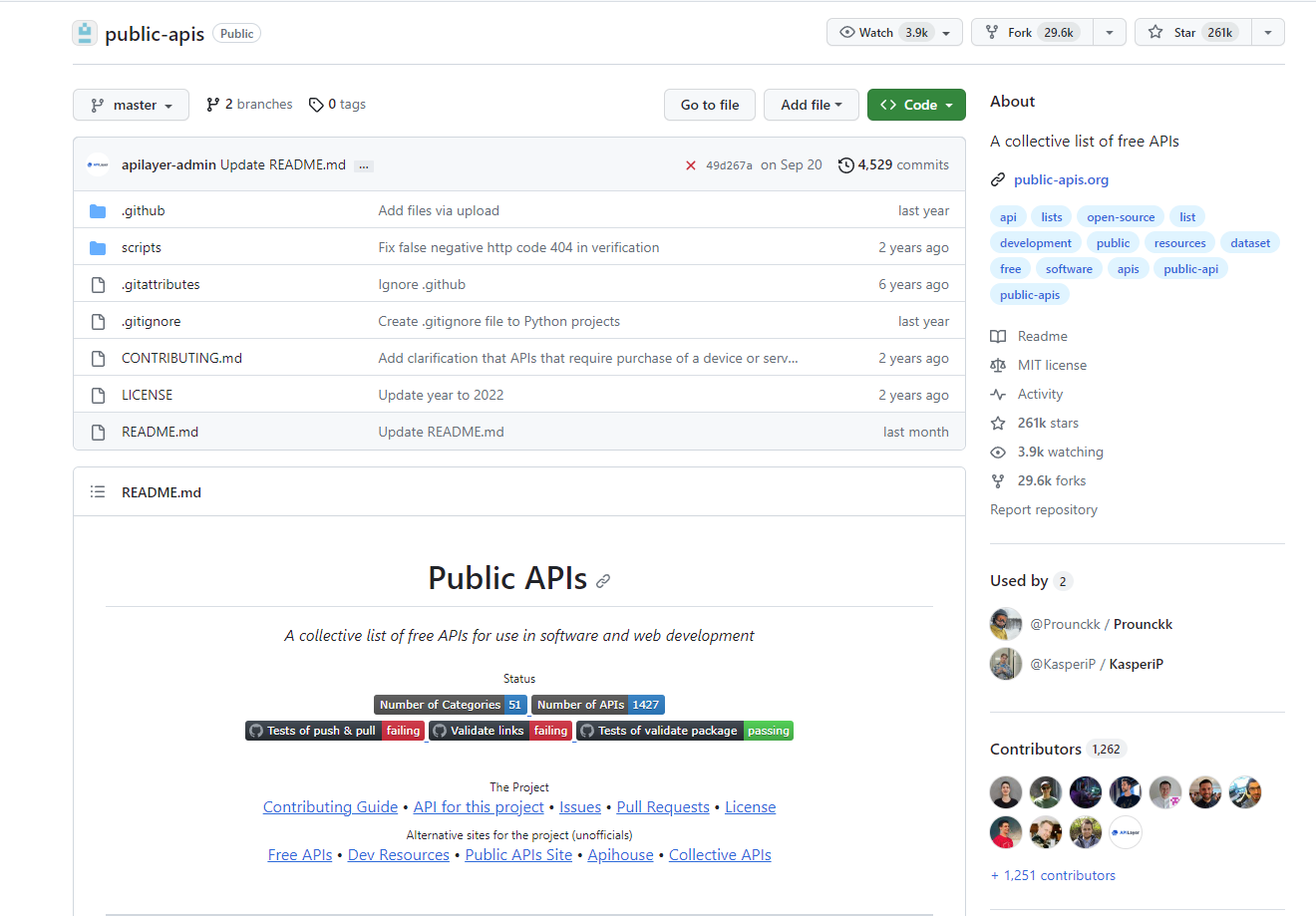Click the eye icon beside 3.9k watching

pyautogui.click(x=998, y=452)
